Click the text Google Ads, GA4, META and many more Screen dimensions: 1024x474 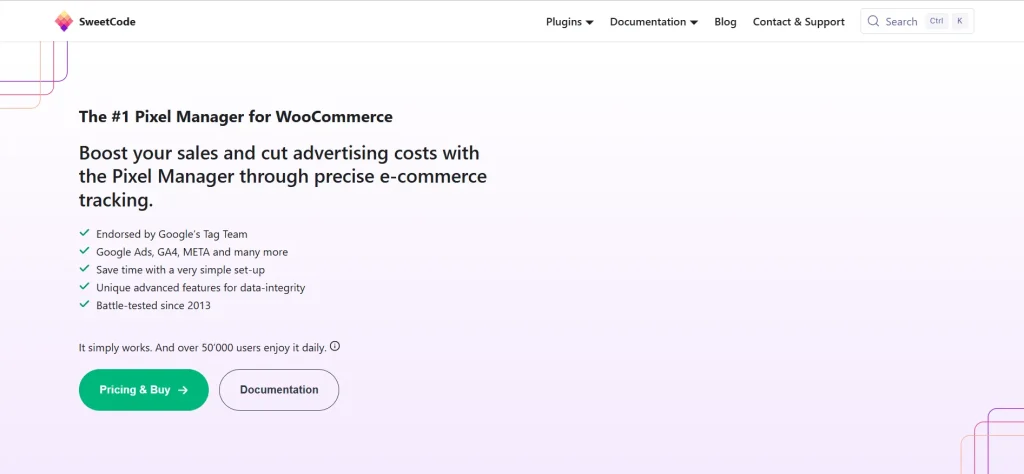[192, 252]
